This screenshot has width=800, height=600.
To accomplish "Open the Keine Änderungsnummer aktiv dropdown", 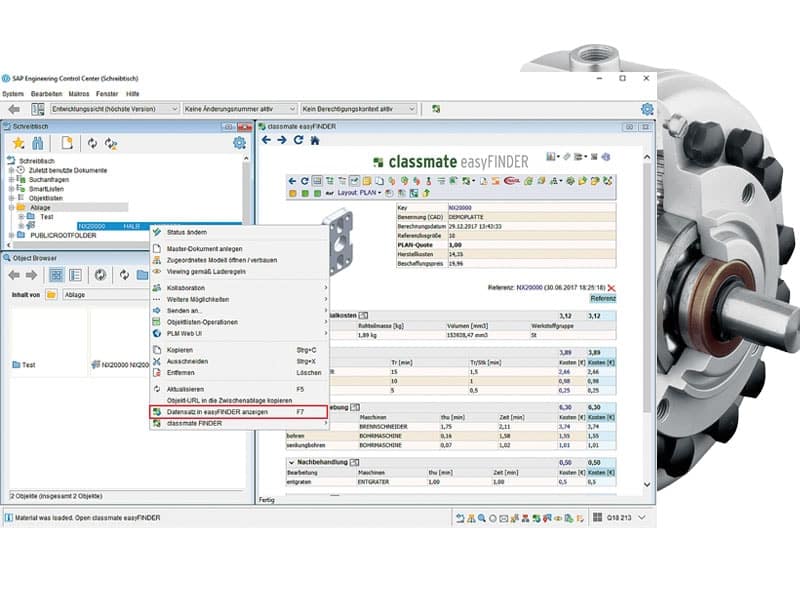I will pos(240,108).
